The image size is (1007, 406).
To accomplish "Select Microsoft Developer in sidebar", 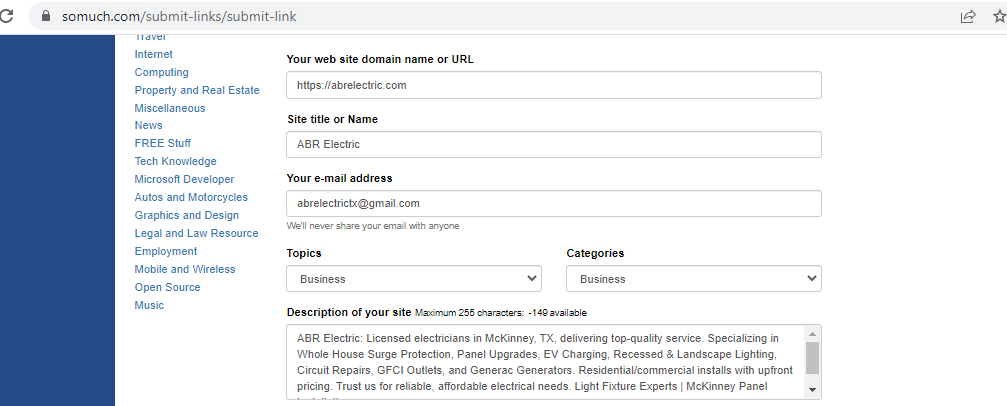I will (184, 179).
